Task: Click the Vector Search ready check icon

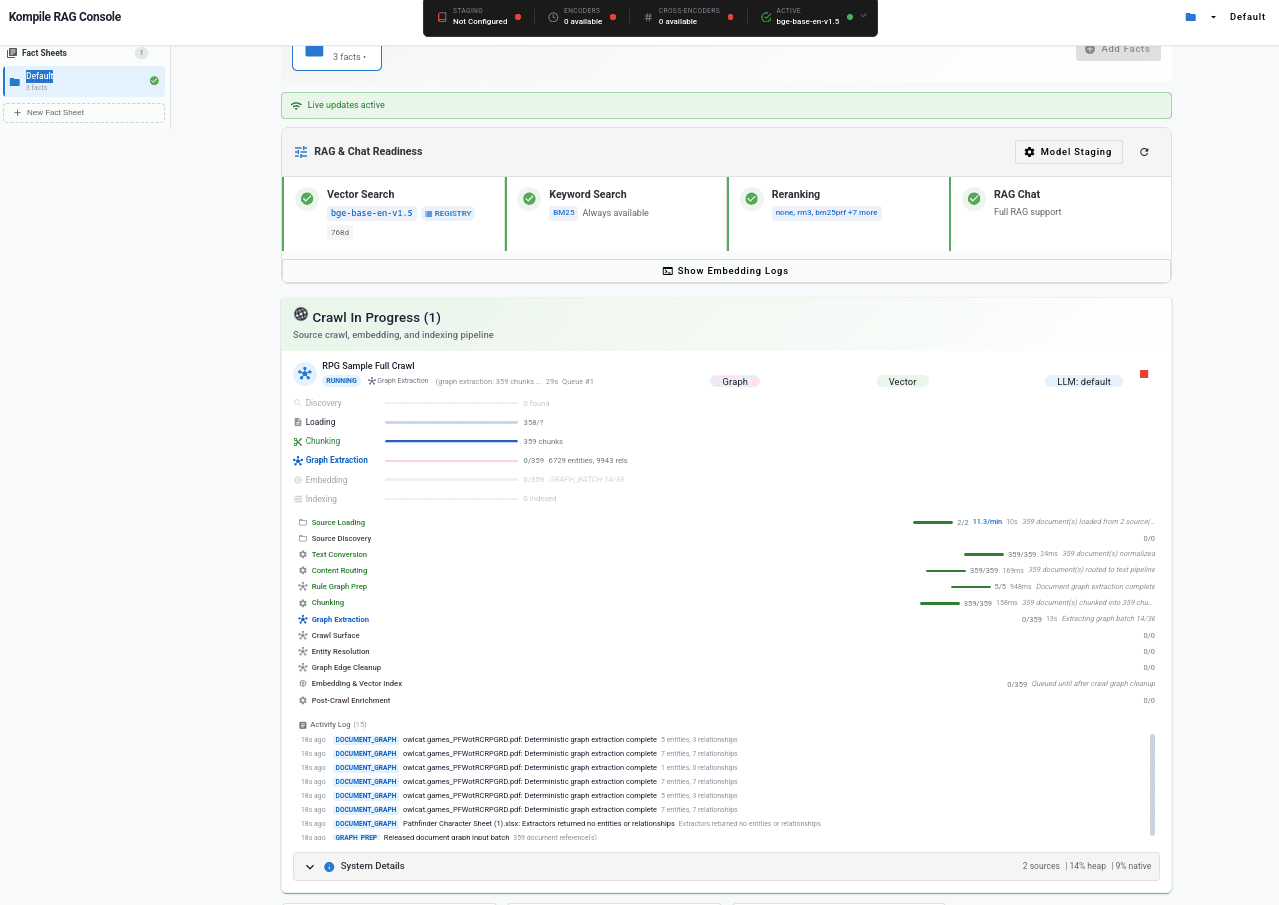Action: tap(307, 199)
